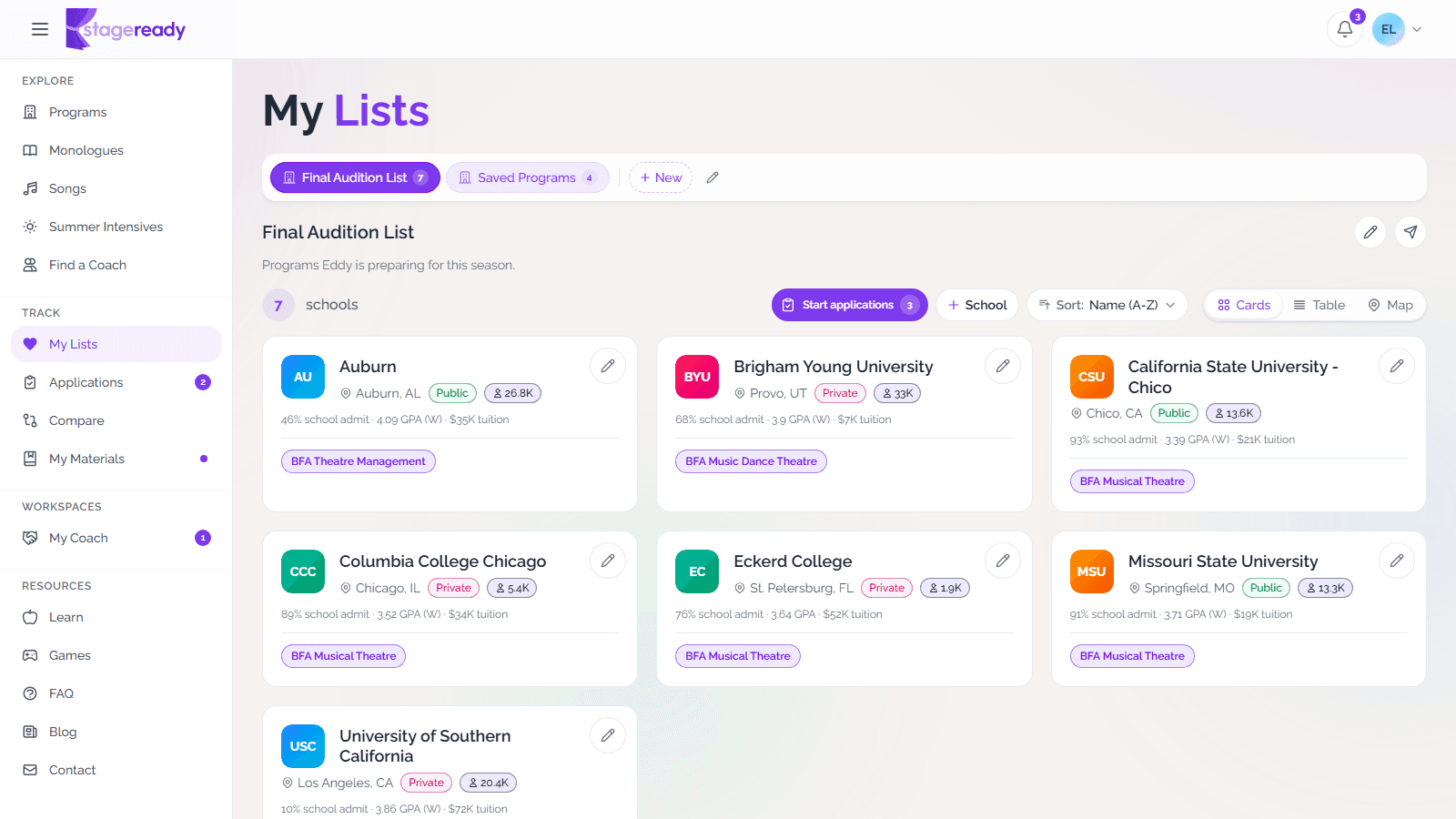
Task: Select the Final Audition List tab
Action: (355, 177)
